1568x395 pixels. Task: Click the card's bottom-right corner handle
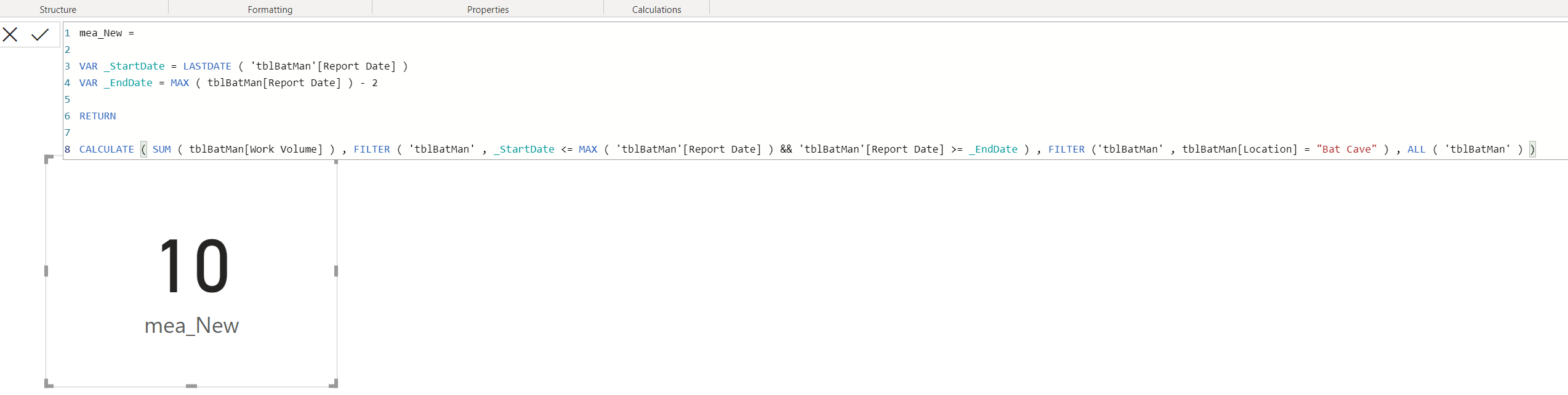pyautogui.click(x=334, y=384)
